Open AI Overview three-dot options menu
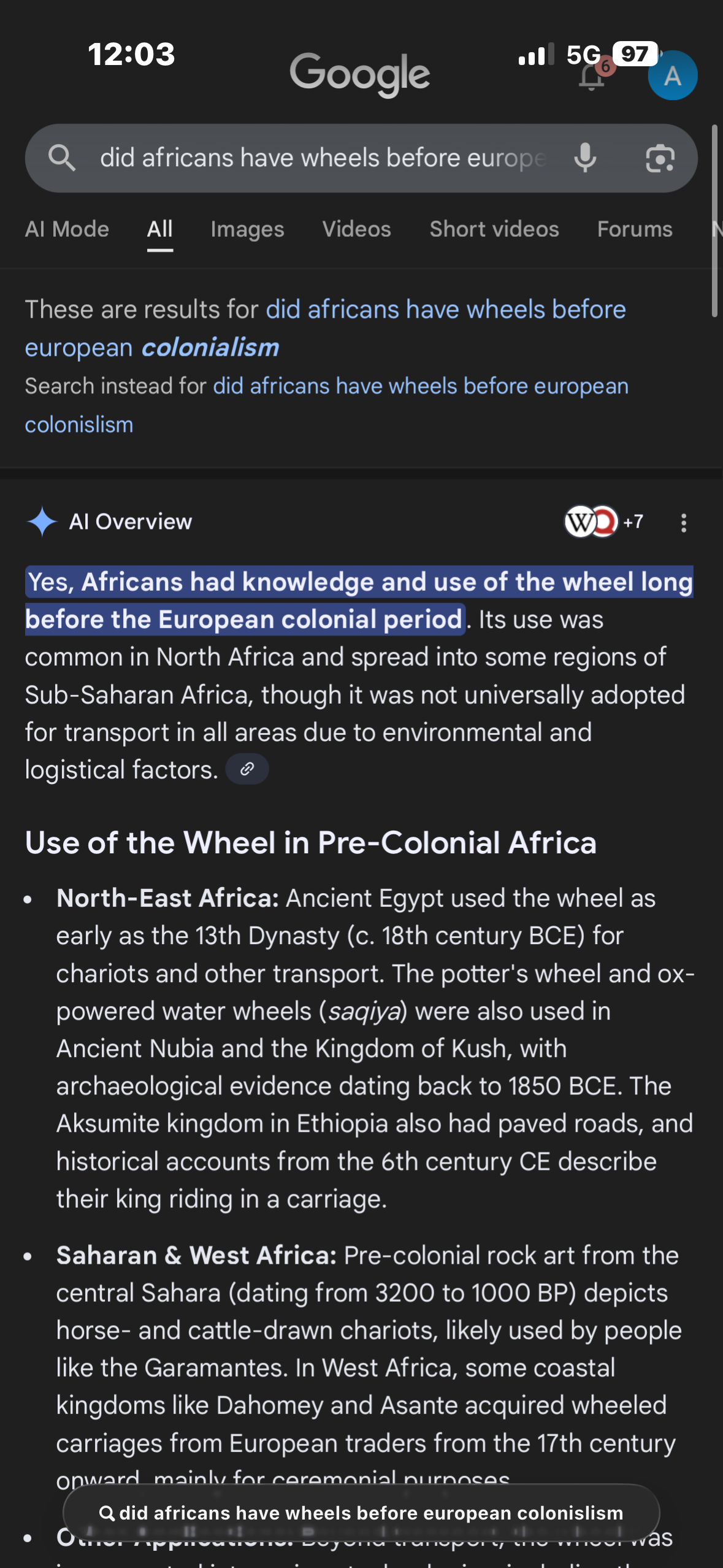 click(683, 523)
